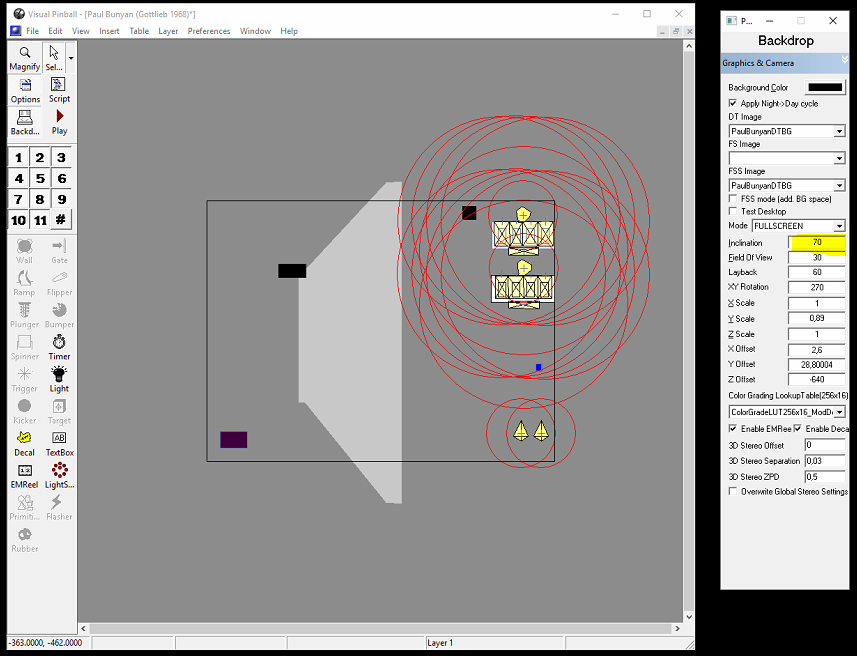The height and width of the screenshot is (656, 857).
Task: Select the Trigger tool
Action: click(x=25, y=380)
